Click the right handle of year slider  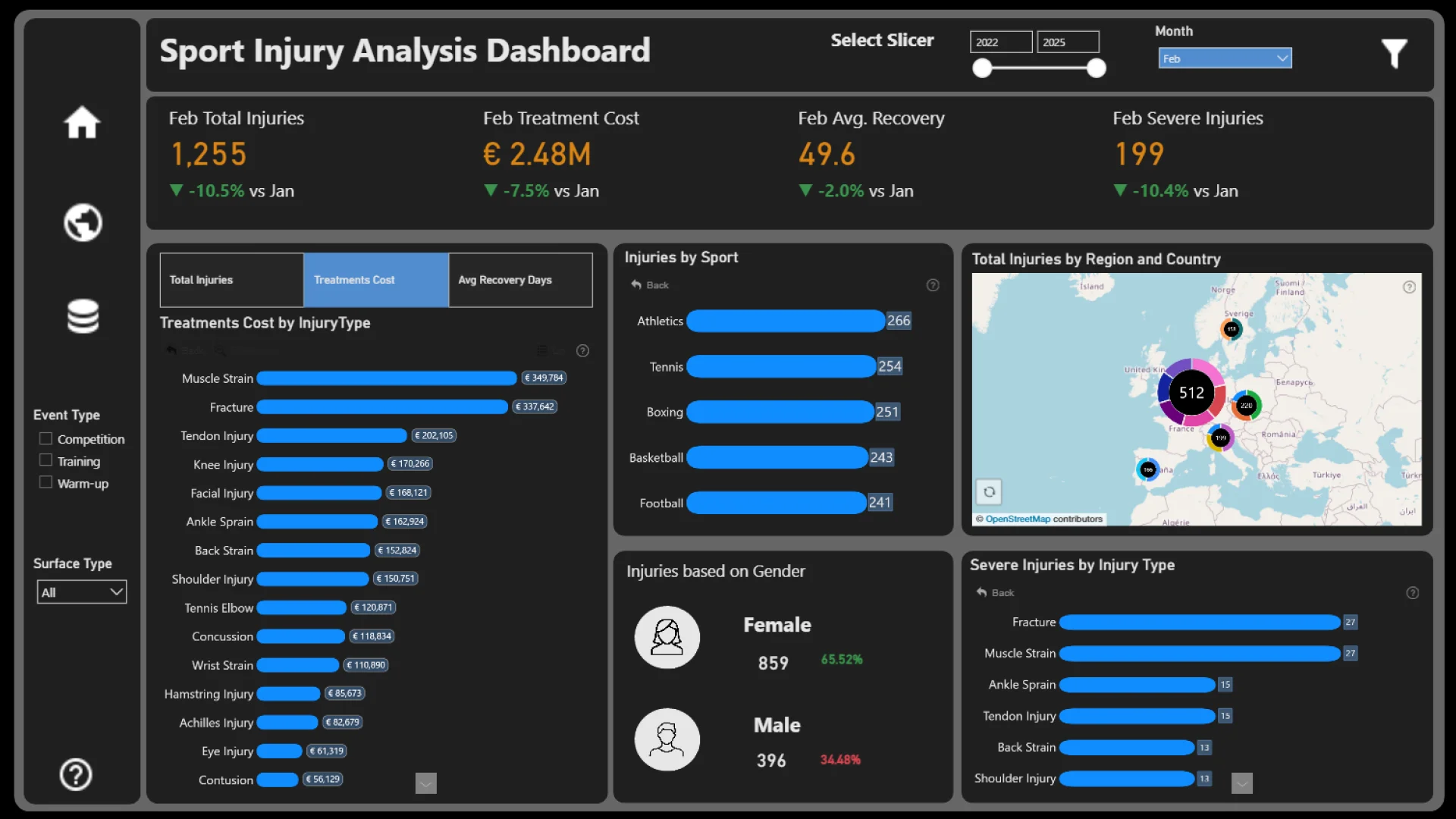coord(1096,68)
